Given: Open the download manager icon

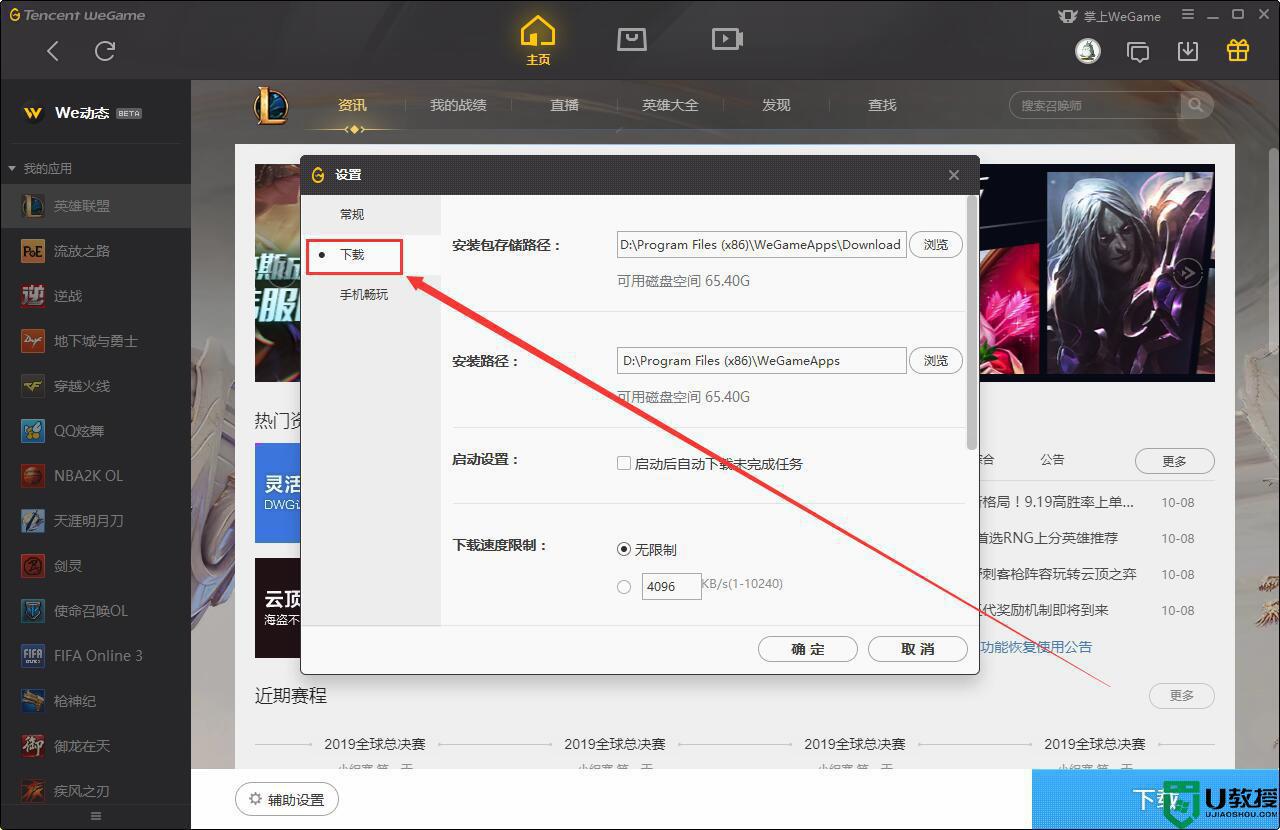Looking at the screenshot, I should (1188, 51).
